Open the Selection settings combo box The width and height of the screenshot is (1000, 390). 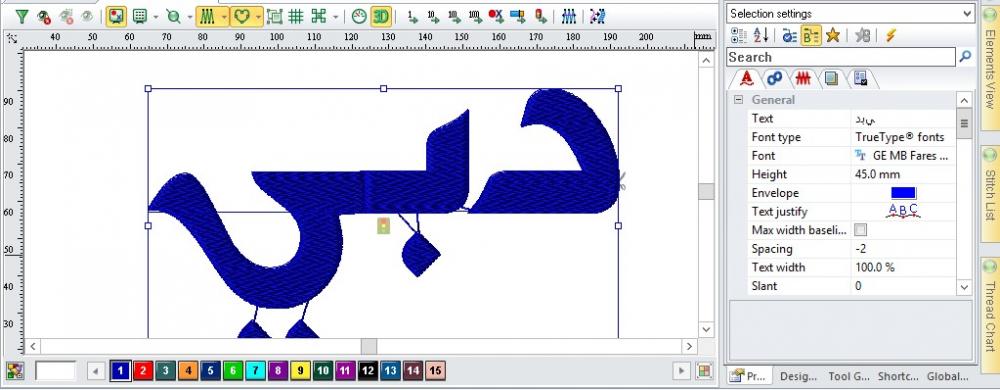click(851, 13)
